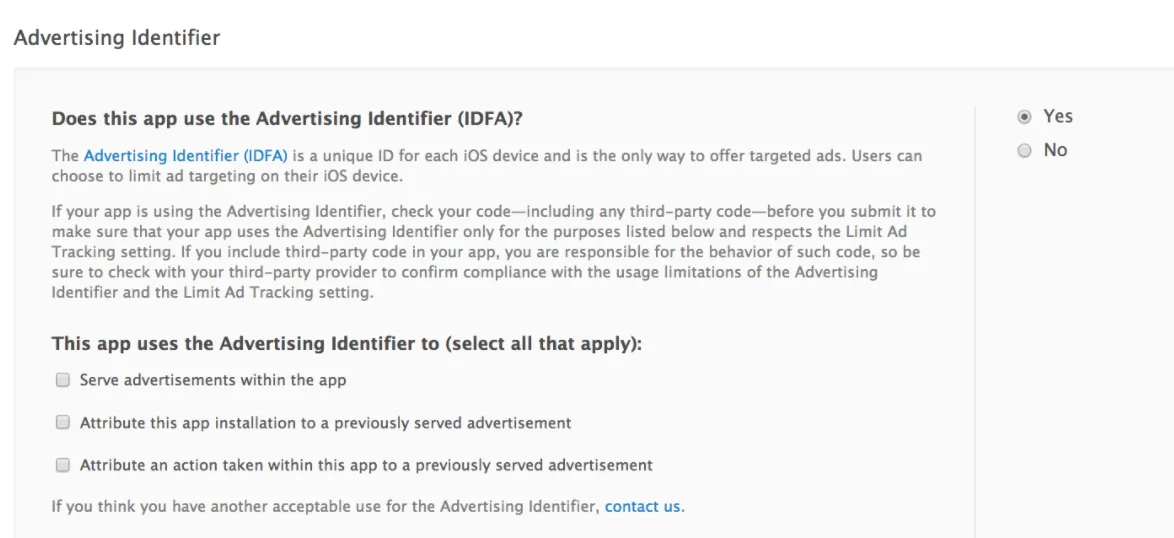Click the No label text

tap(1055, 150)
